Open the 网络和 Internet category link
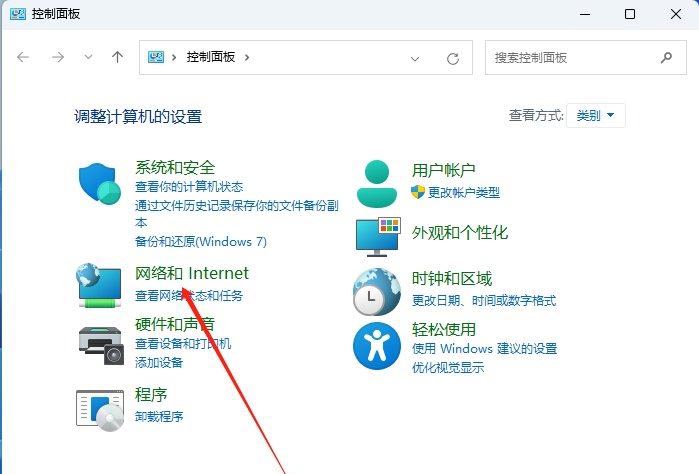The image size is (699, 474). 191,273
